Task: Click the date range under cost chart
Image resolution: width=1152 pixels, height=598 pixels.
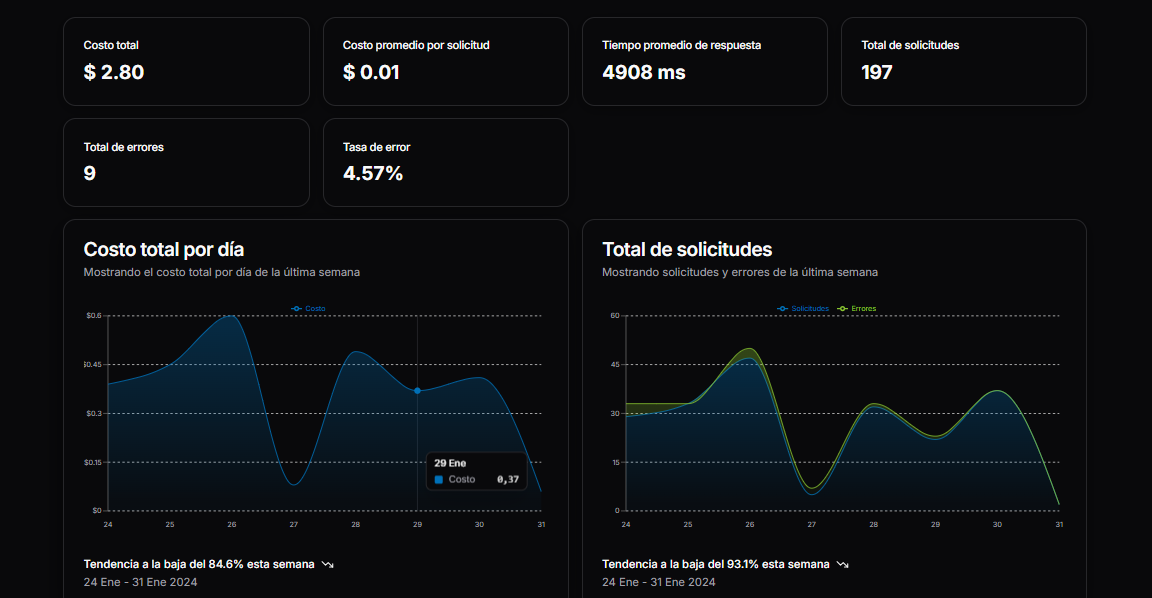Action: point(140,582)
